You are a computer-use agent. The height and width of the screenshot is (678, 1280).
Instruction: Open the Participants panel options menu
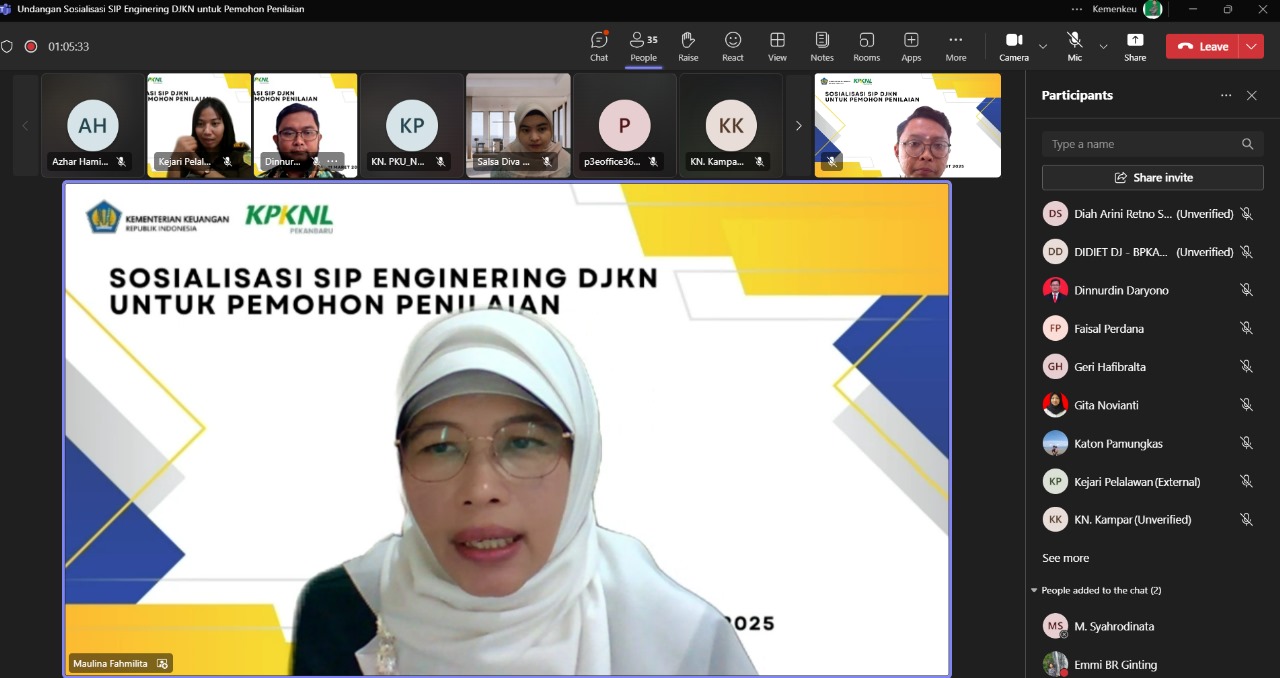pos(1226,95)
